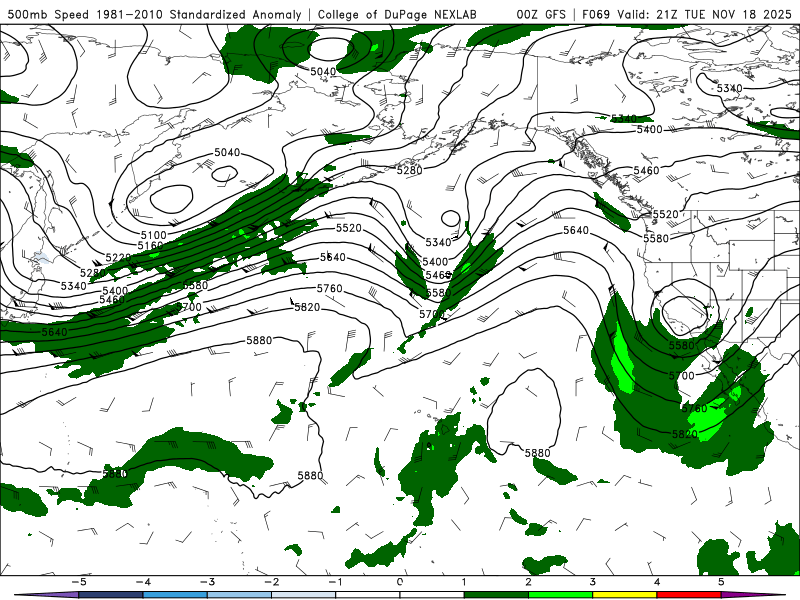Click the colorbar tick label "0"
This screenshot has height=600, width=800.
coord(400,582)
